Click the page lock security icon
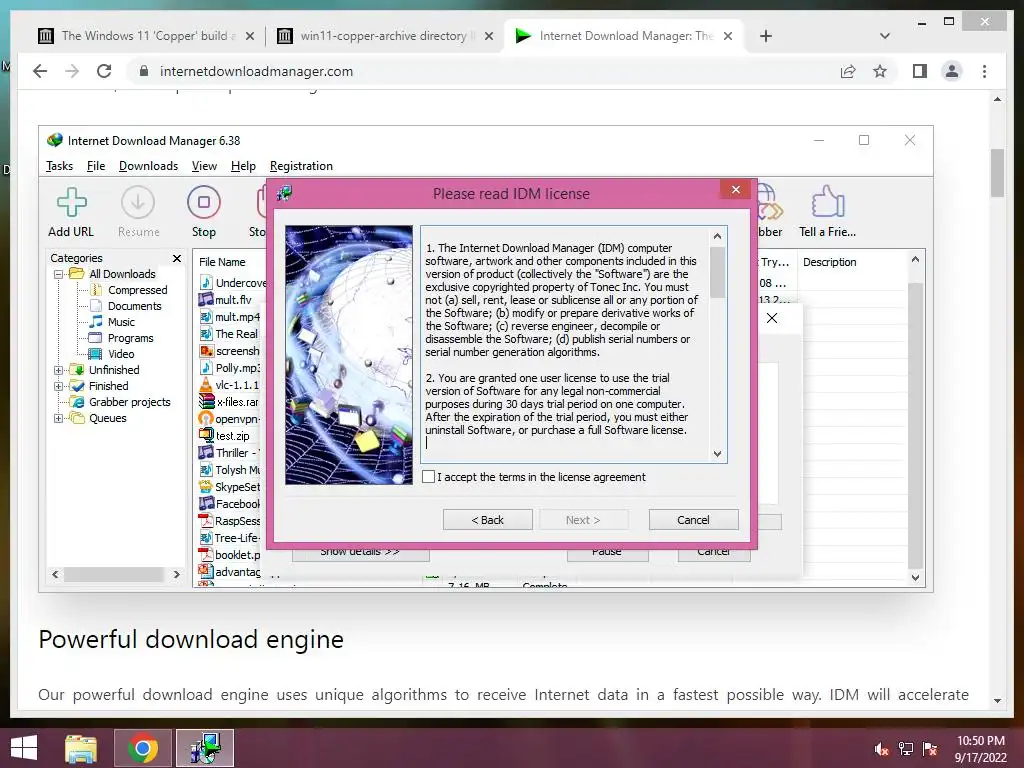This screenshot has height=768, width=1024. pyautogui.click(x=144, y=71)
